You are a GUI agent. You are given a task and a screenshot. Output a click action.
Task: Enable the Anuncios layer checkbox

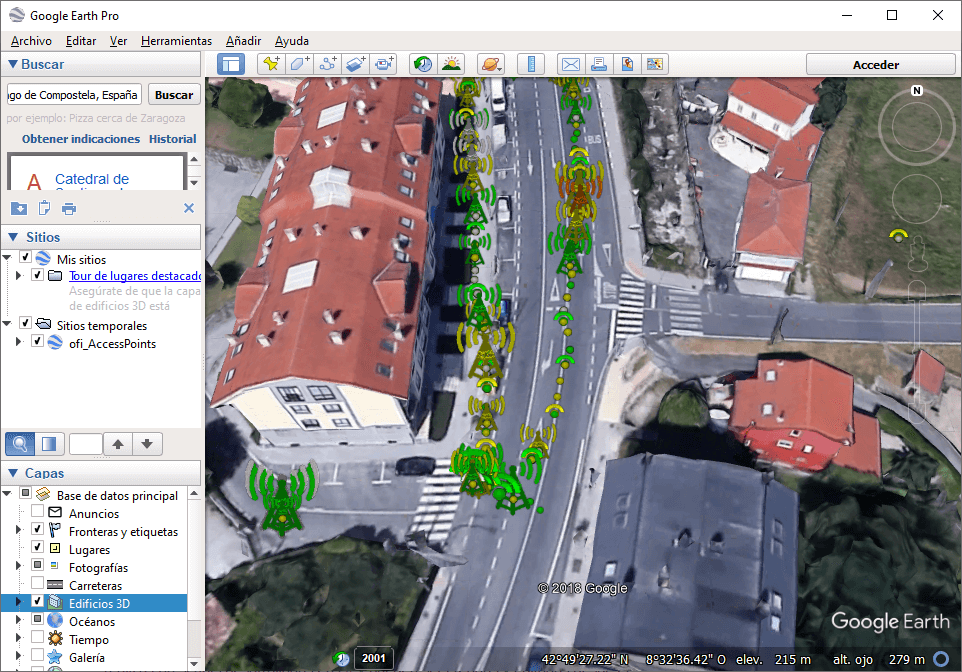pos(37,511)
